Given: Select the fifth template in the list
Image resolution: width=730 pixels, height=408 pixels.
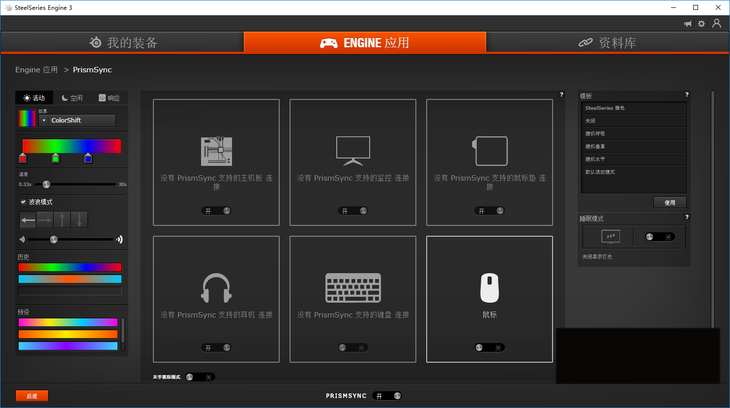Looking at the screenshot, I should tap(633, 159).
